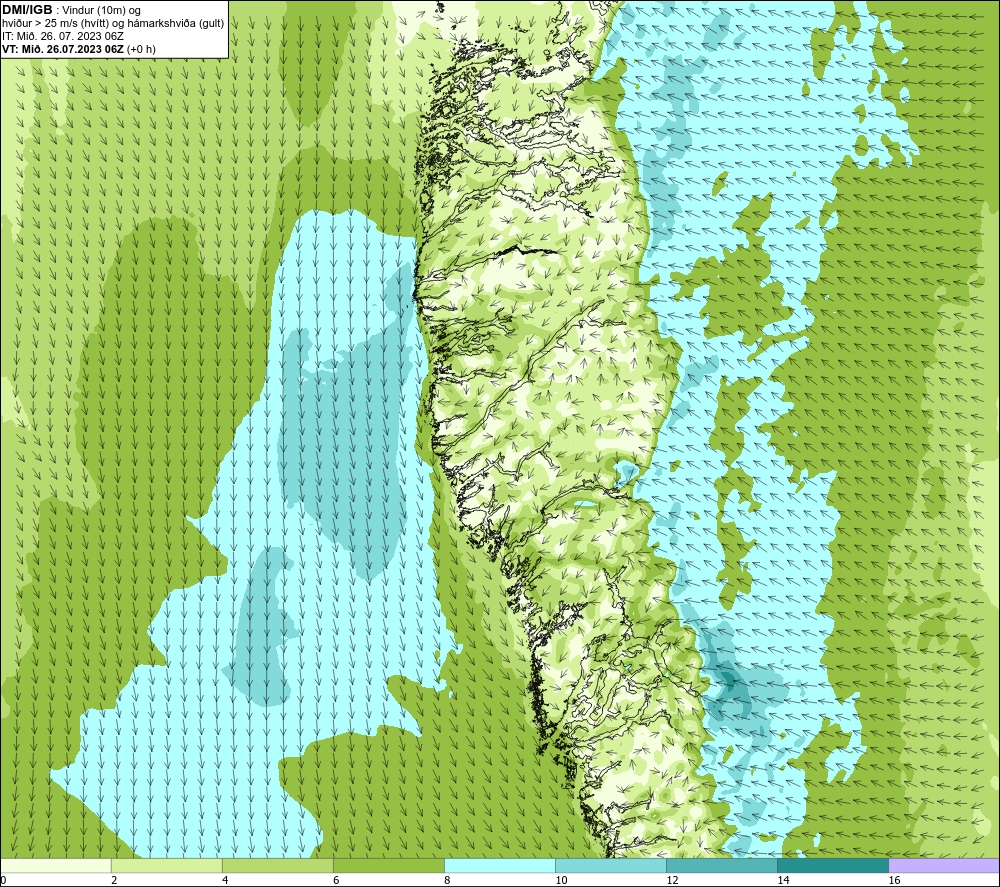Click the legend scale label '4'

click(225, 880)
